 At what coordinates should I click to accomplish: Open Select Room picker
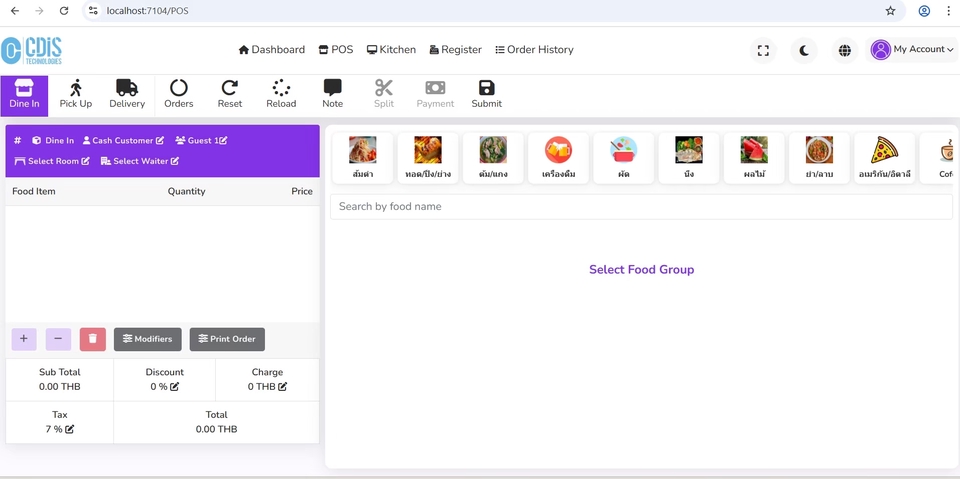[52, 161]
